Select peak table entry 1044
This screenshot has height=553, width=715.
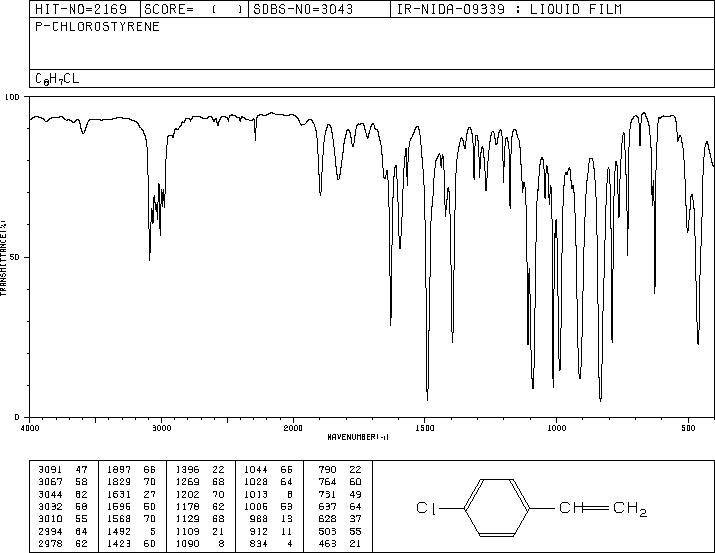[x=255, y=470]
